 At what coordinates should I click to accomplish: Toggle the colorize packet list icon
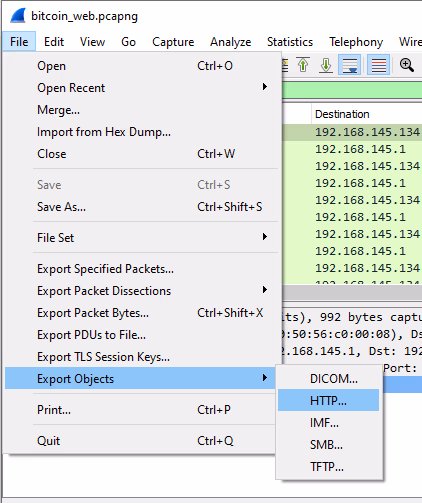[x=378, y=65]
